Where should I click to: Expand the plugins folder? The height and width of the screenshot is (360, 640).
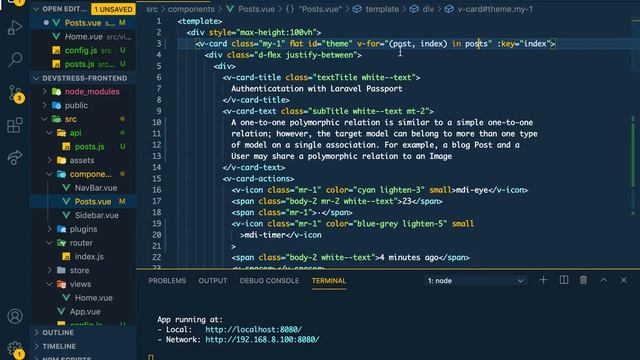tap(83, 229)
